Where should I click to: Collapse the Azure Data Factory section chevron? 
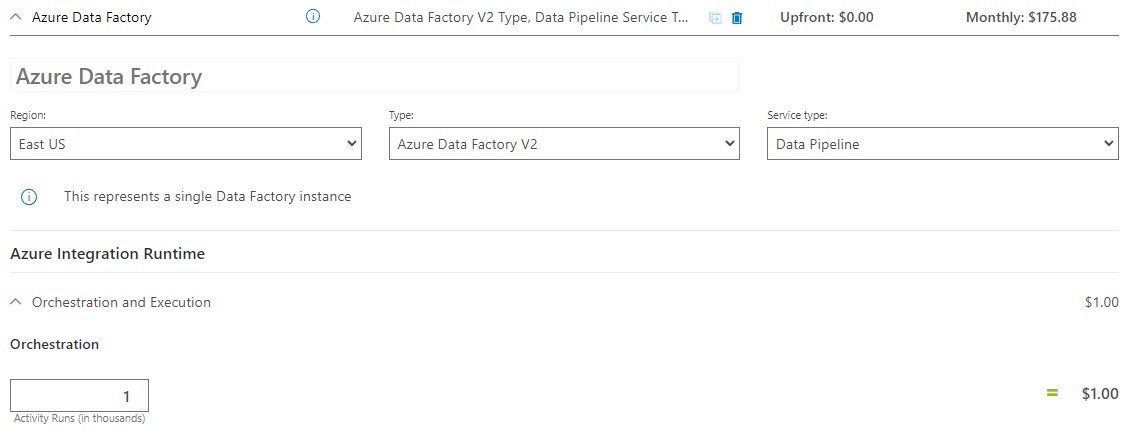coord(16,17)
